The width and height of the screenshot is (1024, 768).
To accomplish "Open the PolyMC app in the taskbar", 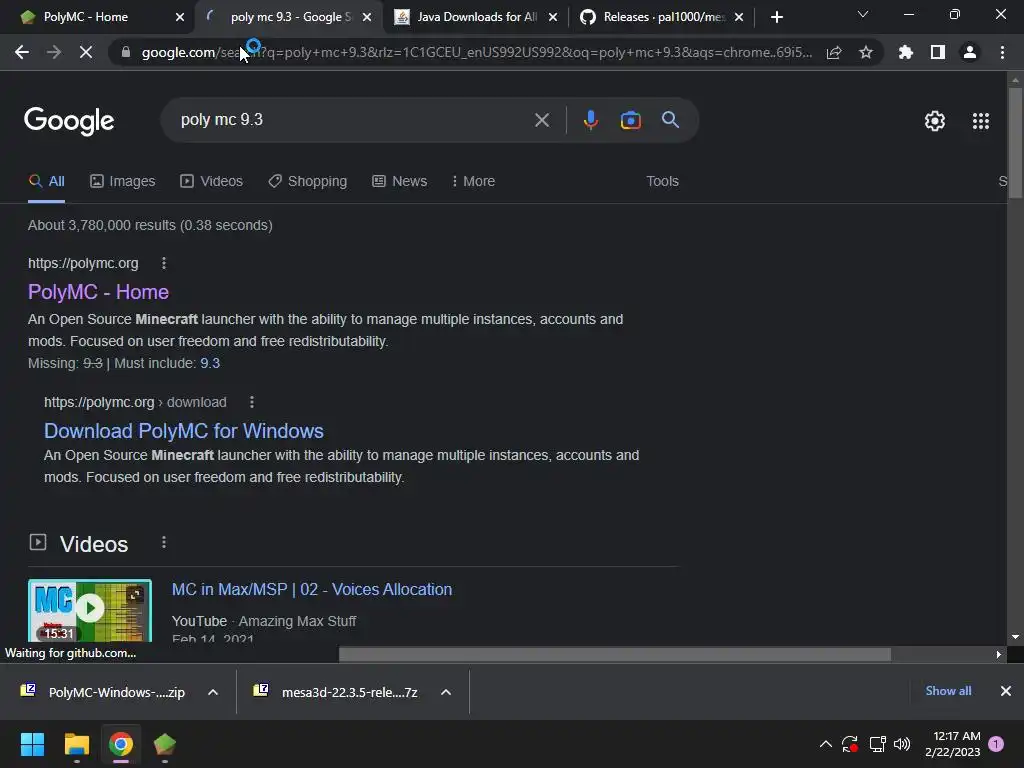I will tap(165, 744).
